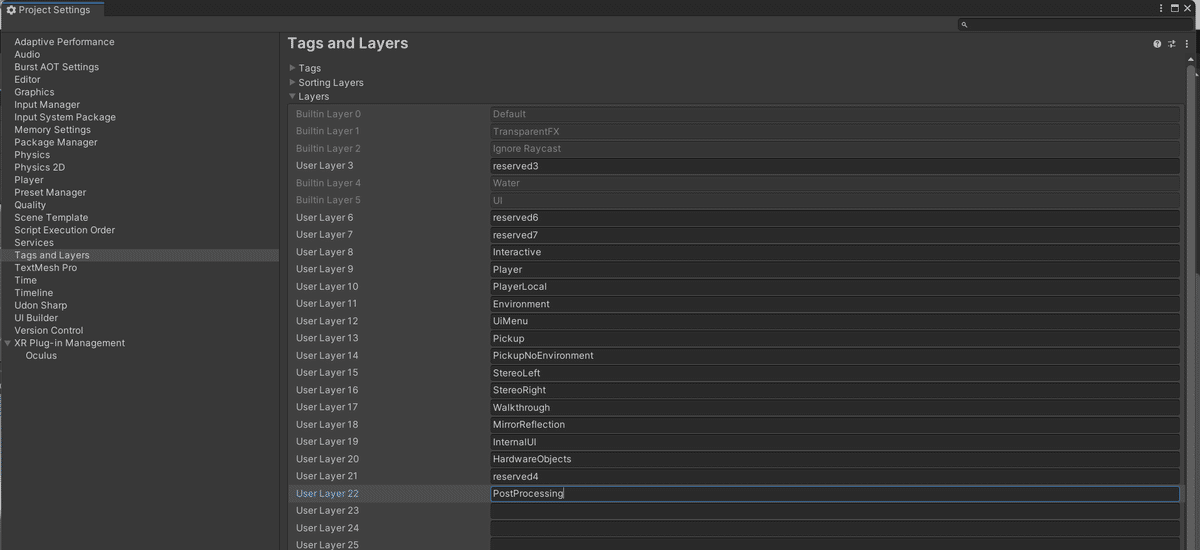Viewport: 1200px width, 550px height.
Task: Open Services settings
Action: 34,242
